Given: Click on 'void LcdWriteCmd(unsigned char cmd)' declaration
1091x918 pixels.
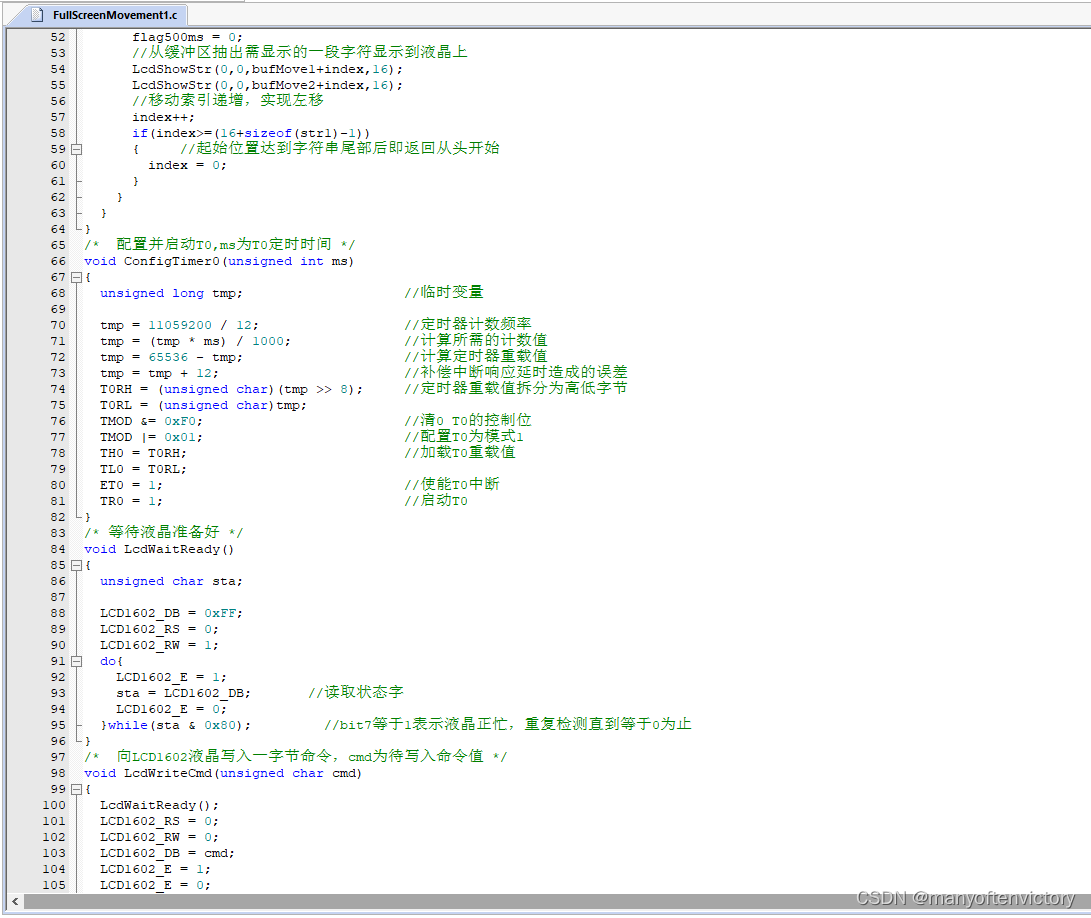Looking at the screenshot, I should point(223,773).
